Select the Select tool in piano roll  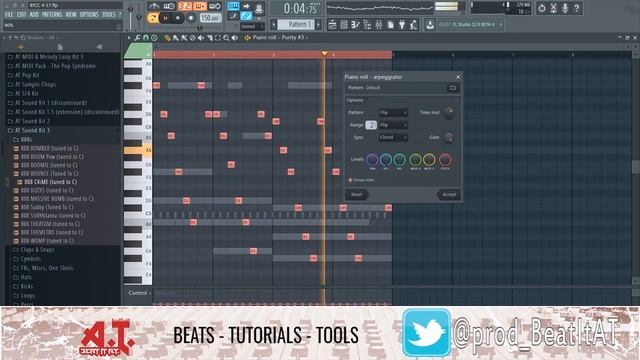(218, 38)
